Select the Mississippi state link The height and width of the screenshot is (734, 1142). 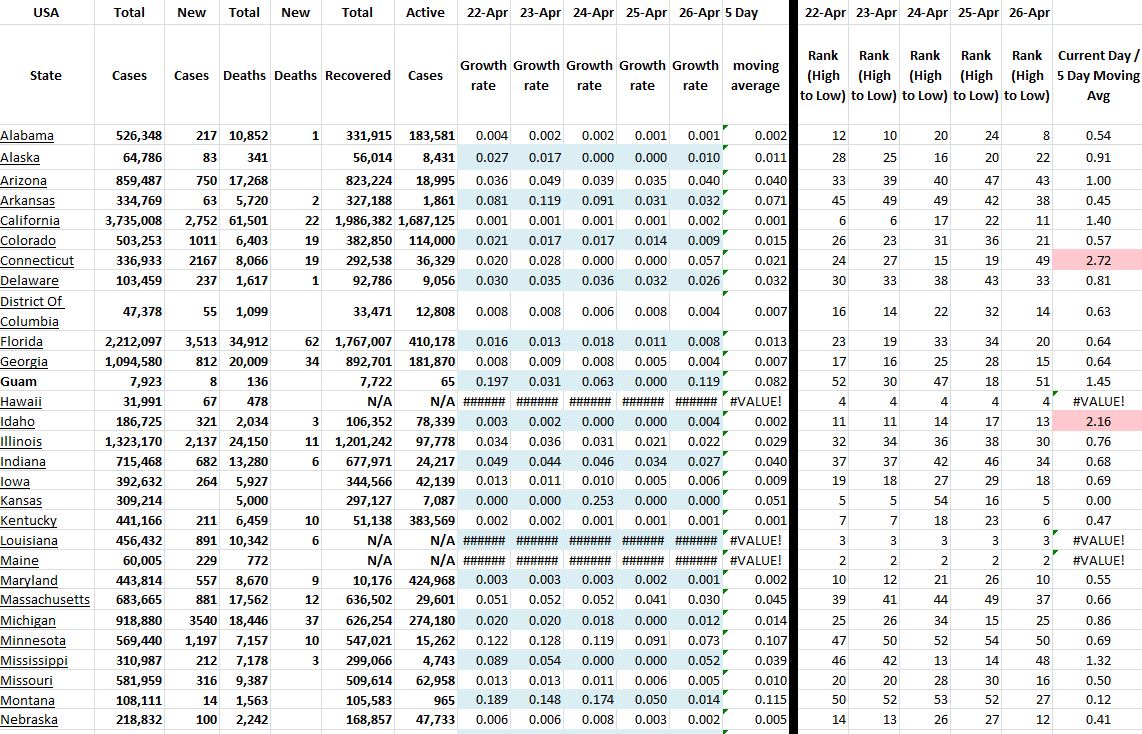[34, 660]
